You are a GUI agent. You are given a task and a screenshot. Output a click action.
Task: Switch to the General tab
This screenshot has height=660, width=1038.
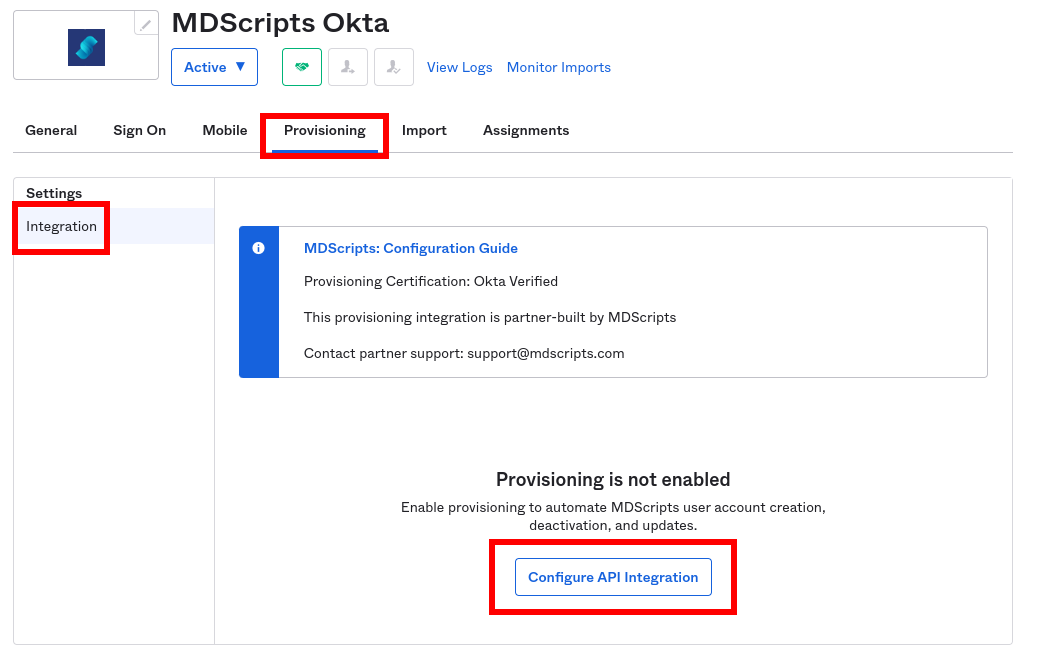tap(51, 130)
